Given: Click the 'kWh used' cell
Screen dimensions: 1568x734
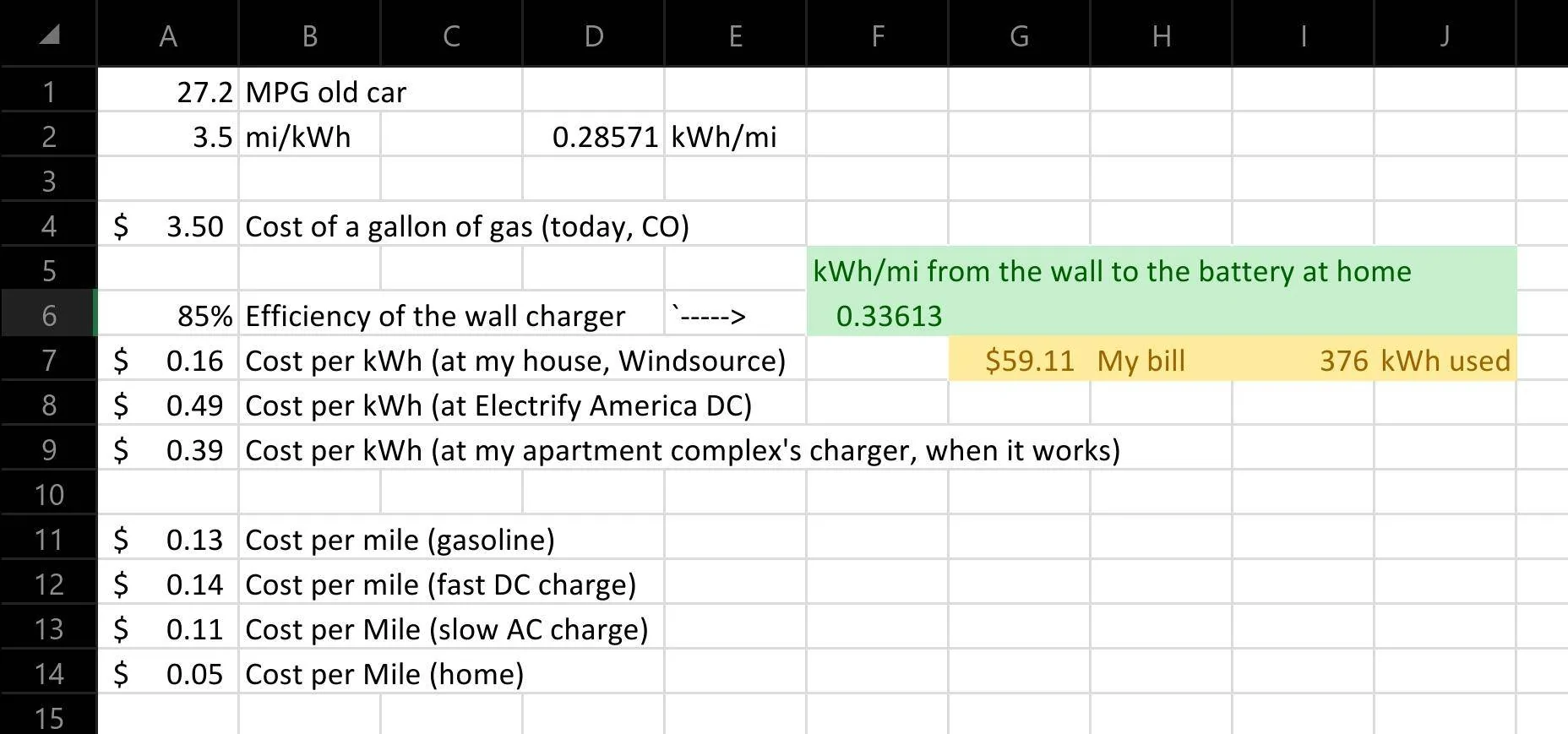Looking at the screenshot, I should coord(1445,359).
